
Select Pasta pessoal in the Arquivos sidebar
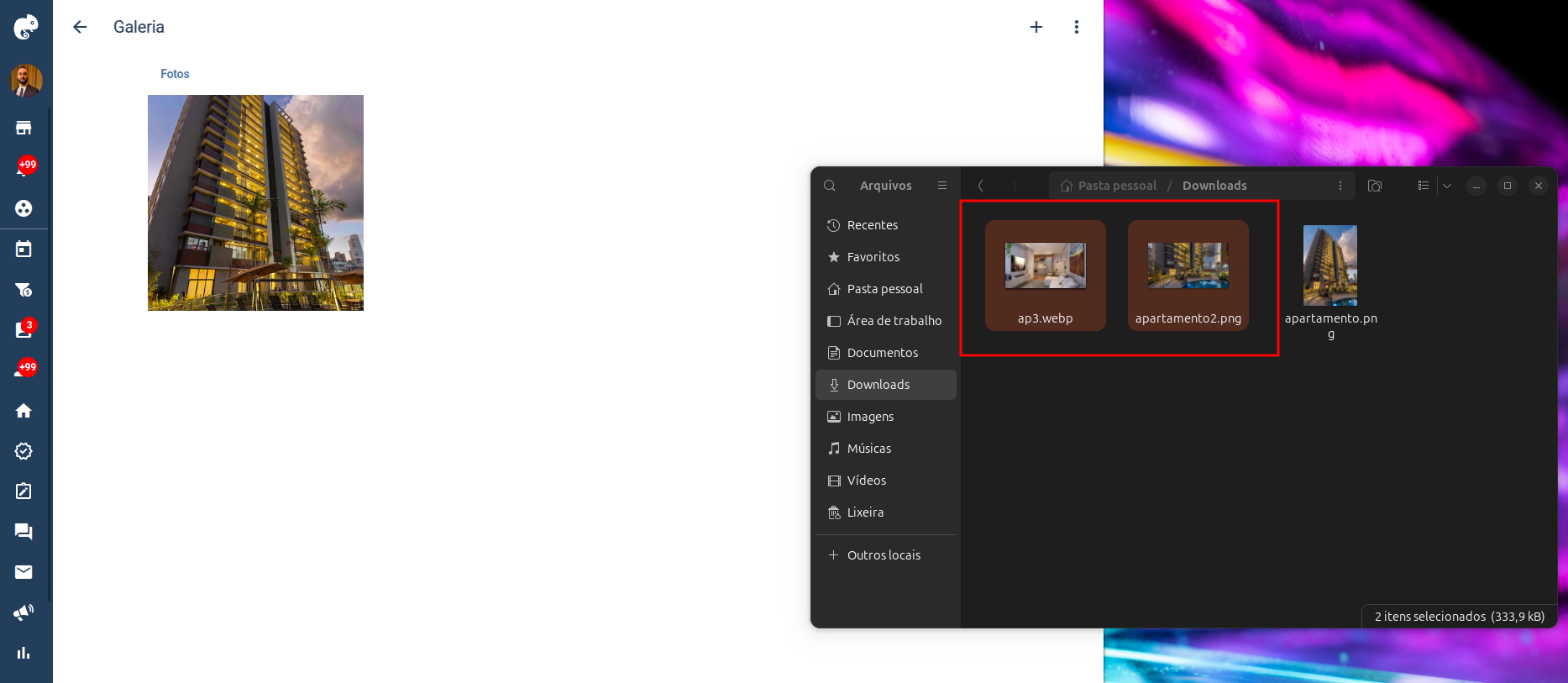click(886, 289)
